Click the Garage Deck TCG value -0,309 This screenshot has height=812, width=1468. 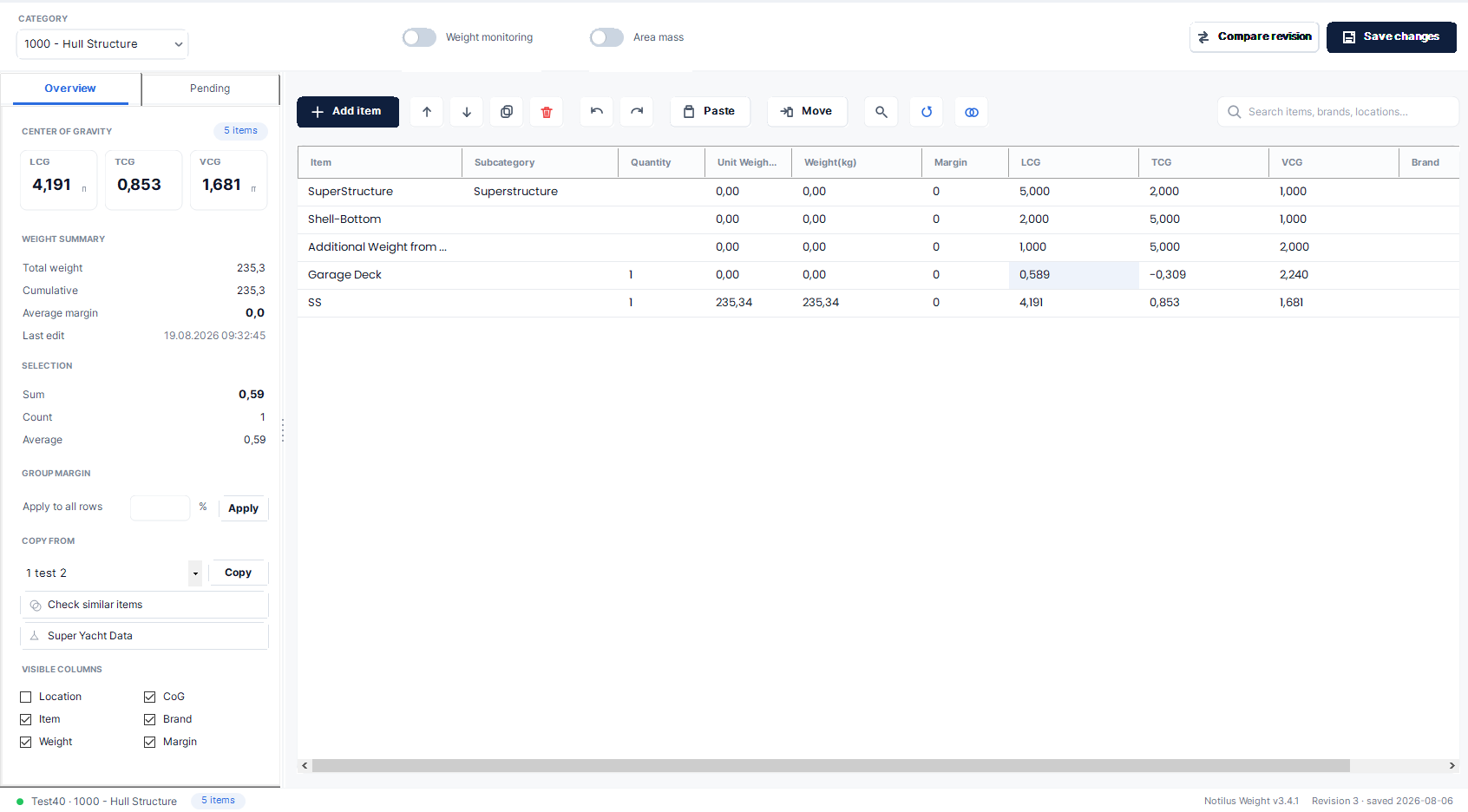1203,275
